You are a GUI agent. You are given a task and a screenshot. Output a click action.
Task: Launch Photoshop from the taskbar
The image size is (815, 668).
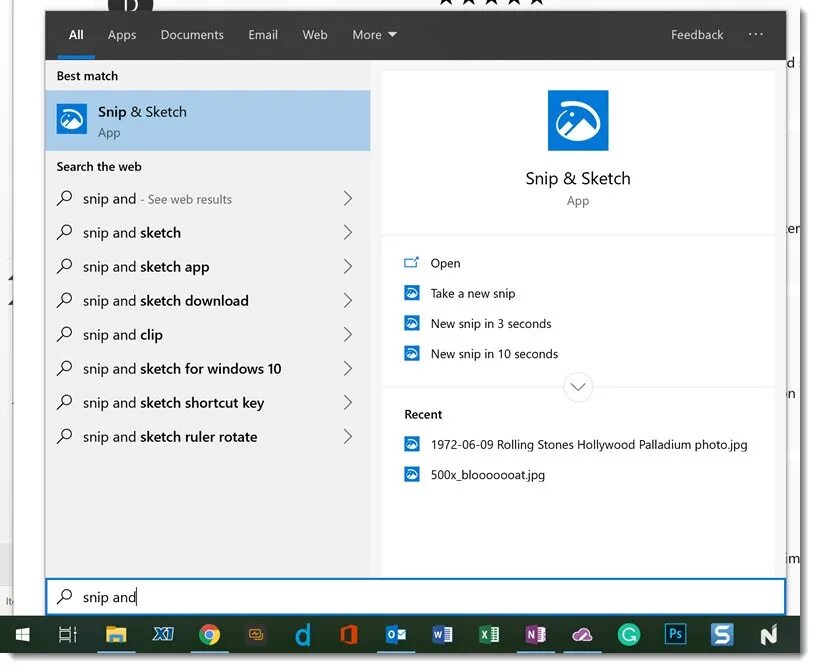pyautogui.click(x=675, y=635)
